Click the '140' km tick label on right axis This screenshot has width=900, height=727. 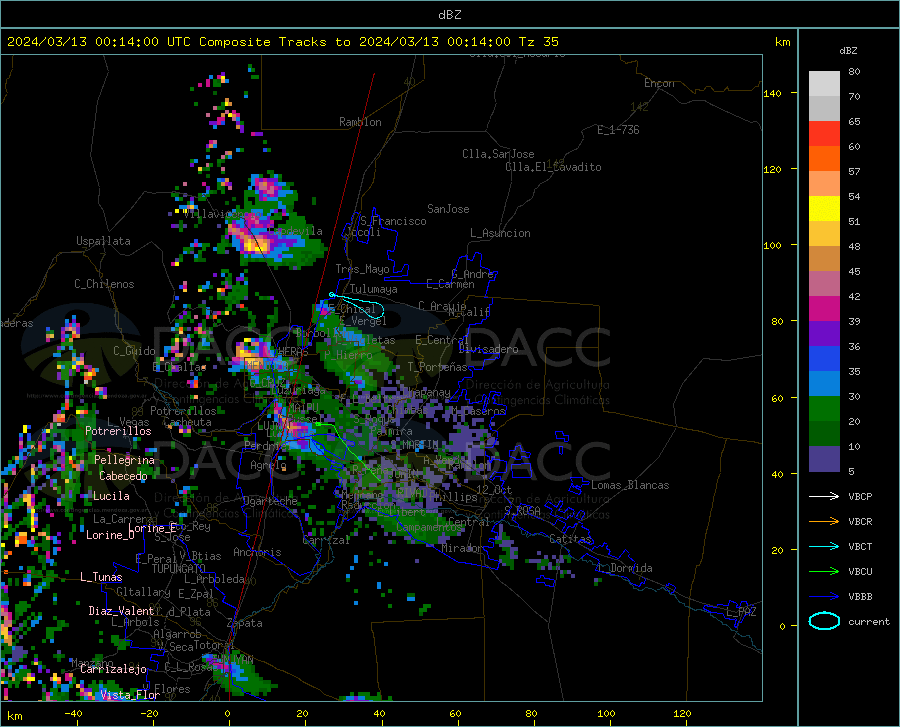click(x=772, y=93)
